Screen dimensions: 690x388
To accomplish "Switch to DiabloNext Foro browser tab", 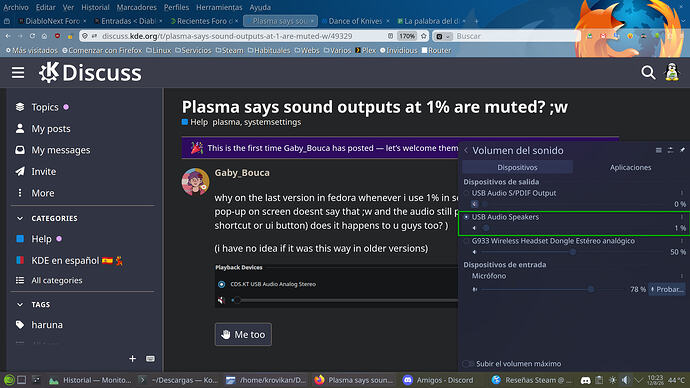I will 52,21.
